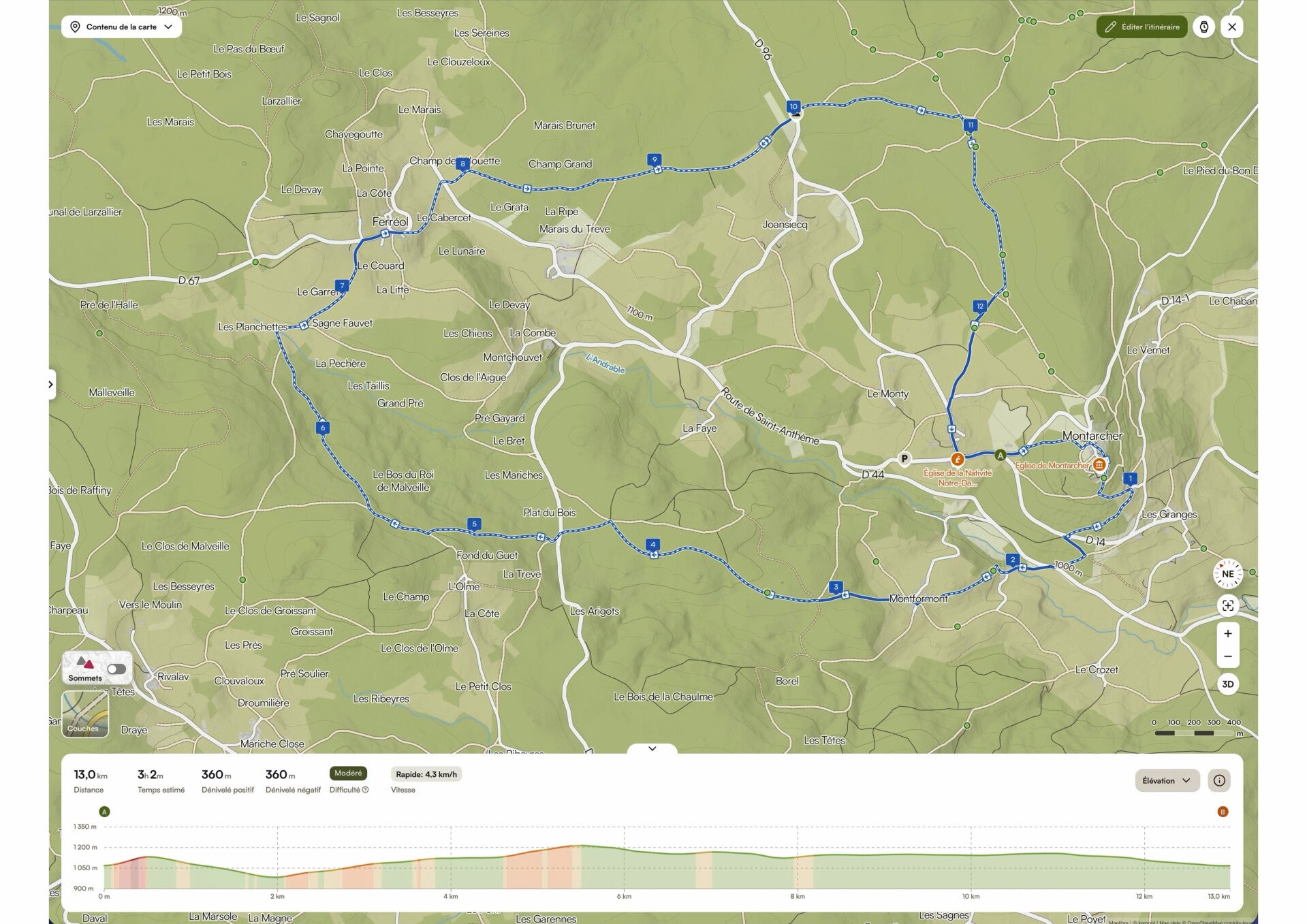The width and height of the screenshot is (1307, 924).
Task: Center the map using the recenter icon
Action: pyautogui.click(x=1227, y=605)
